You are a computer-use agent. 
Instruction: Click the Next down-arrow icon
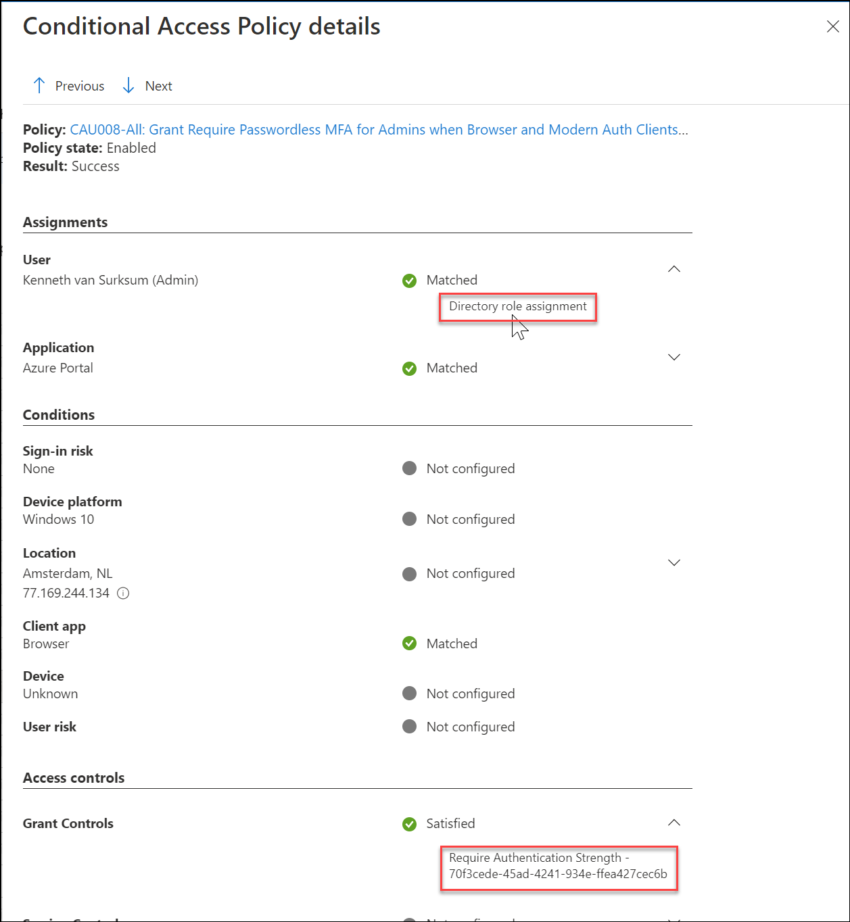tap(128, 85)
